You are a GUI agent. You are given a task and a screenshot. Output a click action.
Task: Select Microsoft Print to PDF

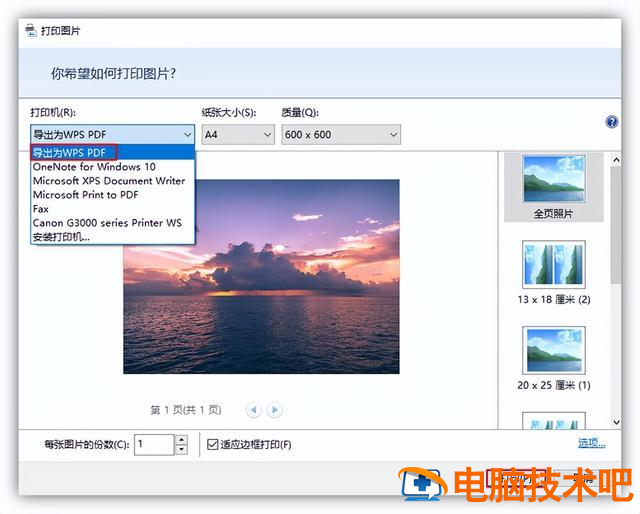(113, 195)
